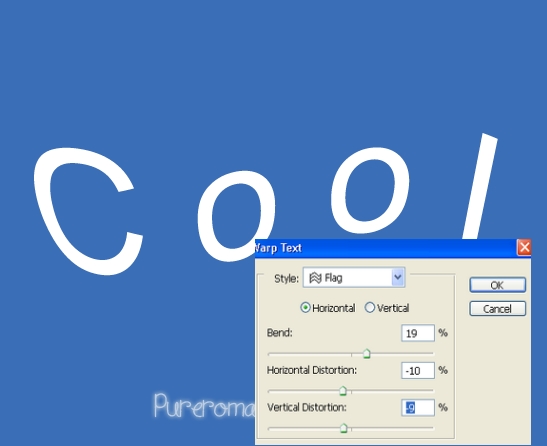Select the Horizontal radio button
Screen dimensions: 547x446
coord(305,308)
